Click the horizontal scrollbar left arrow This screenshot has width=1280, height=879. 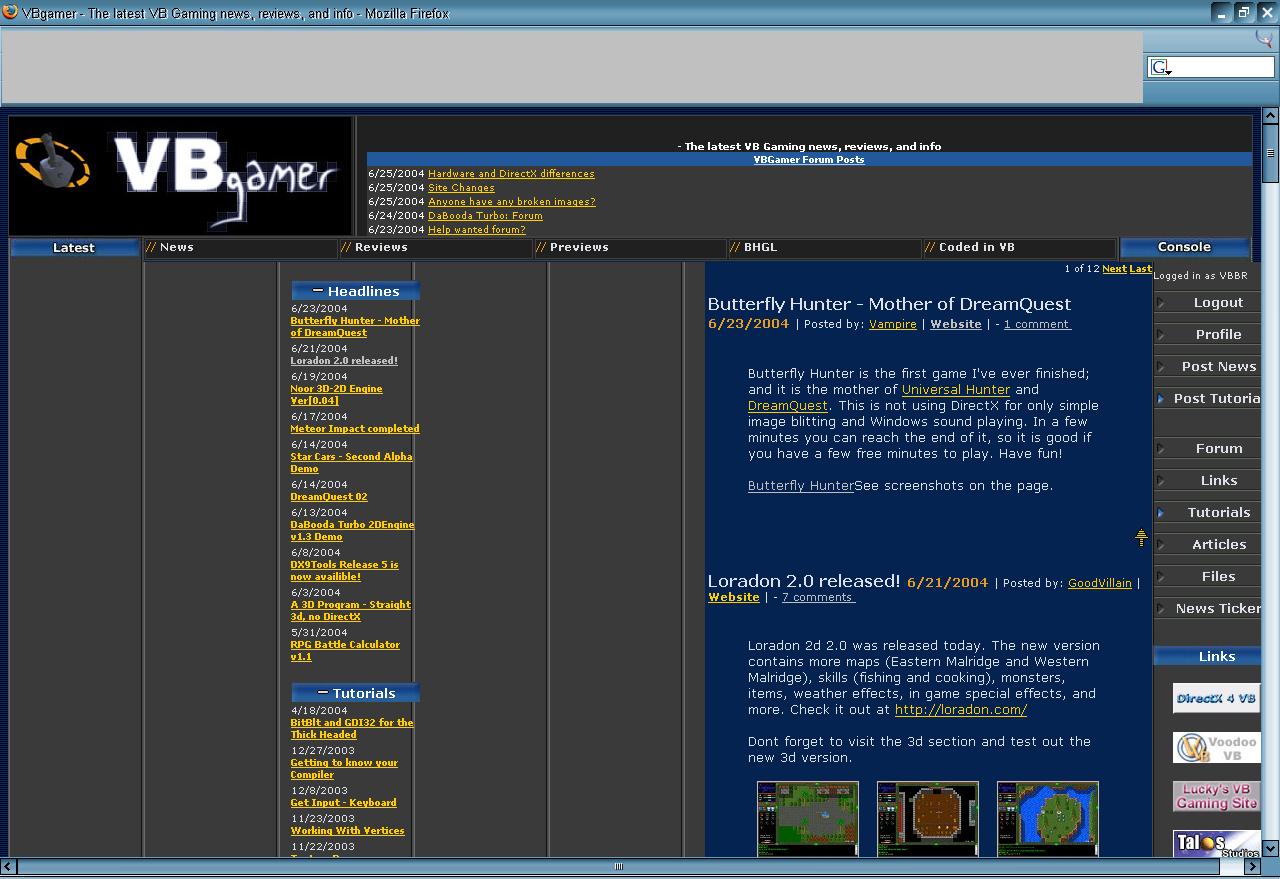click(9, 866)
